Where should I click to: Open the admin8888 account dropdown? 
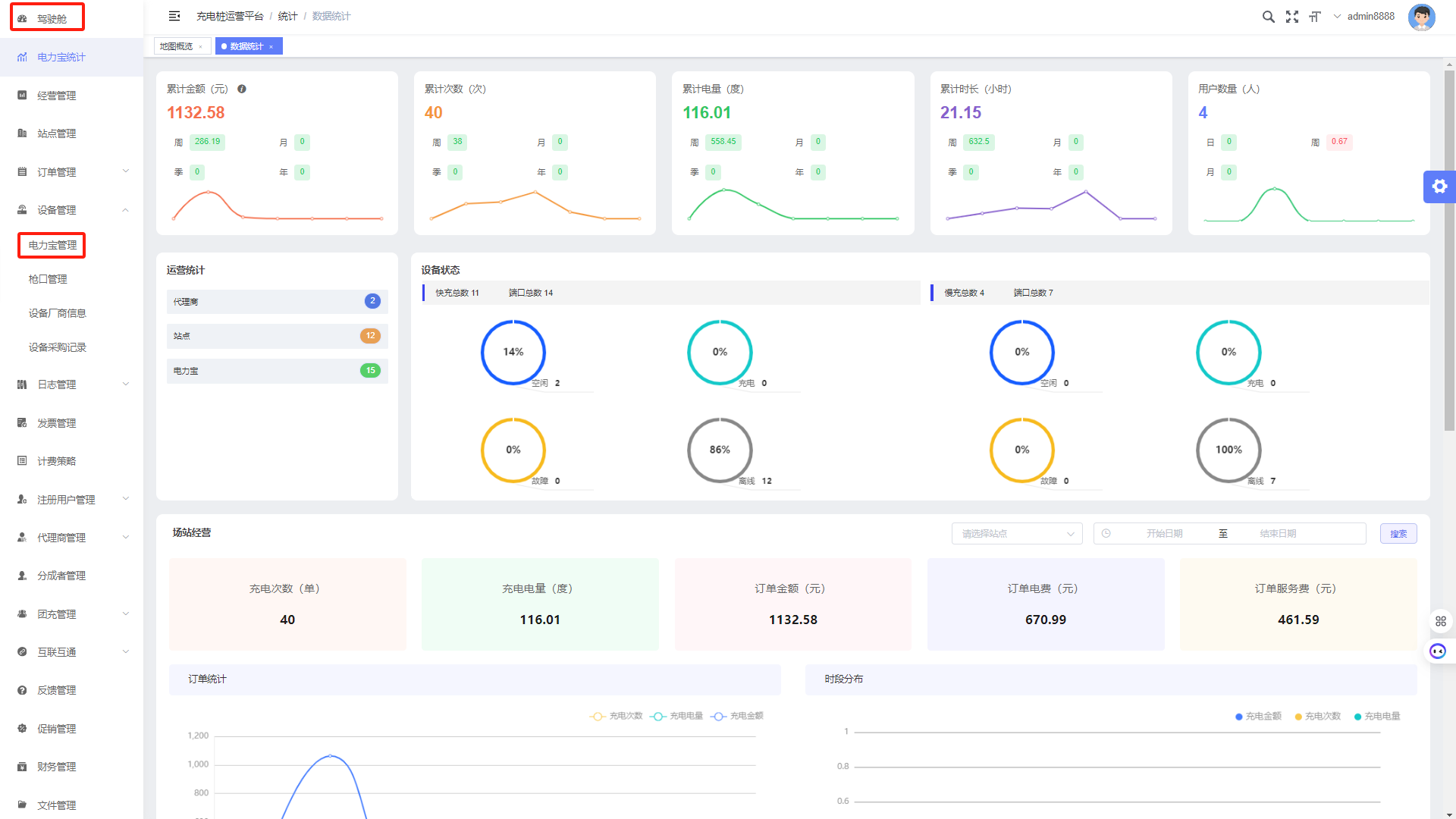[1364, 16]
